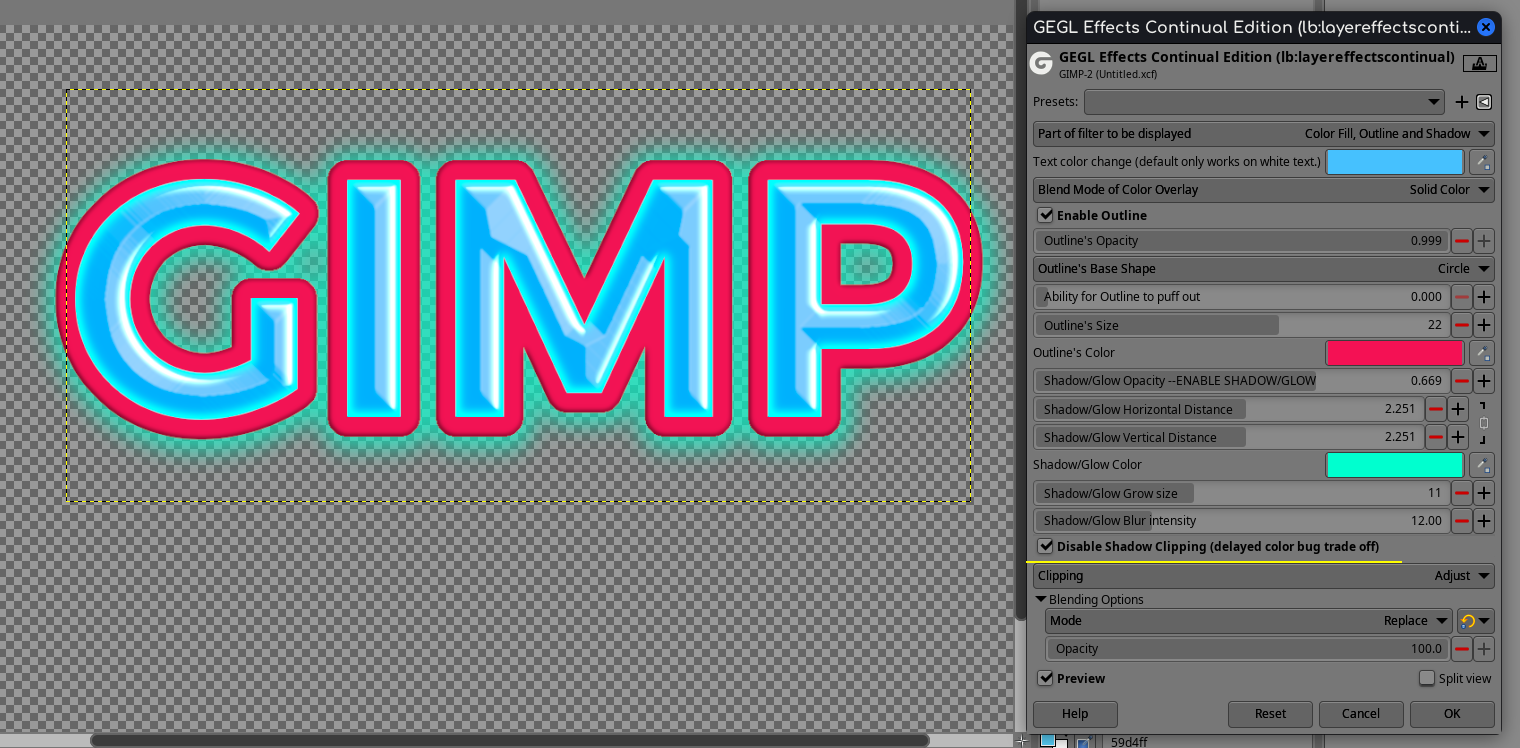Pick Shadow/Glow Color with the eyedropper icon
This screenshot has height=748, width=1520.
tap(1482, 465)
